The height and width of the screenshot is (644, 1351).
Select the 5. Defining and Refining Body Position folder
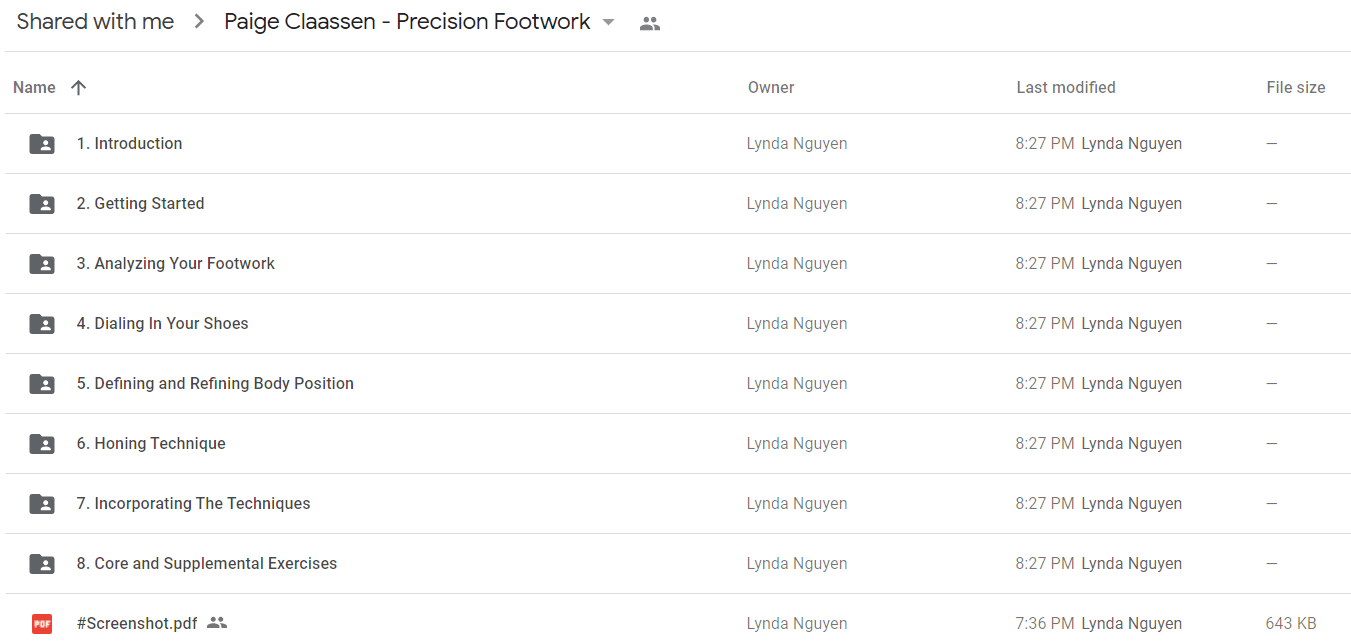click(678, 384)
